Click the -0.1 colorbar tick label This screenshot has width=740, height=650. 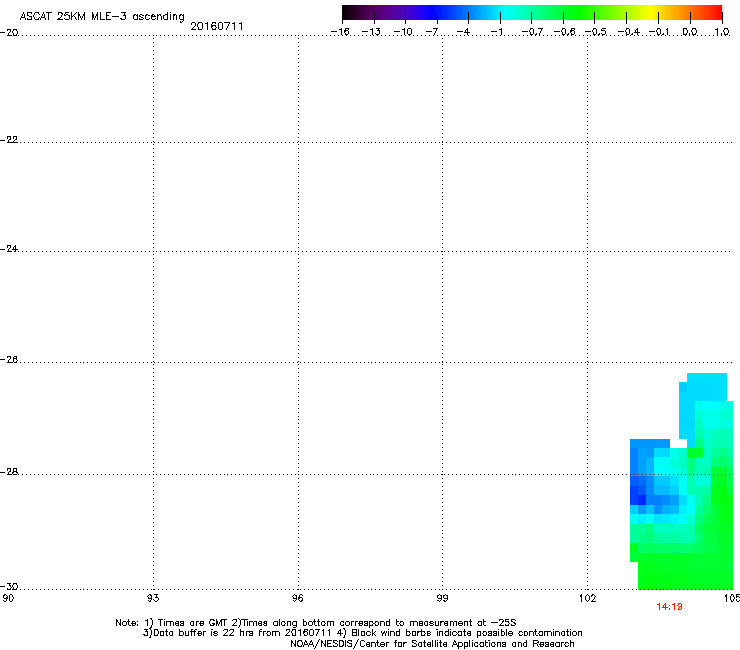659,32
